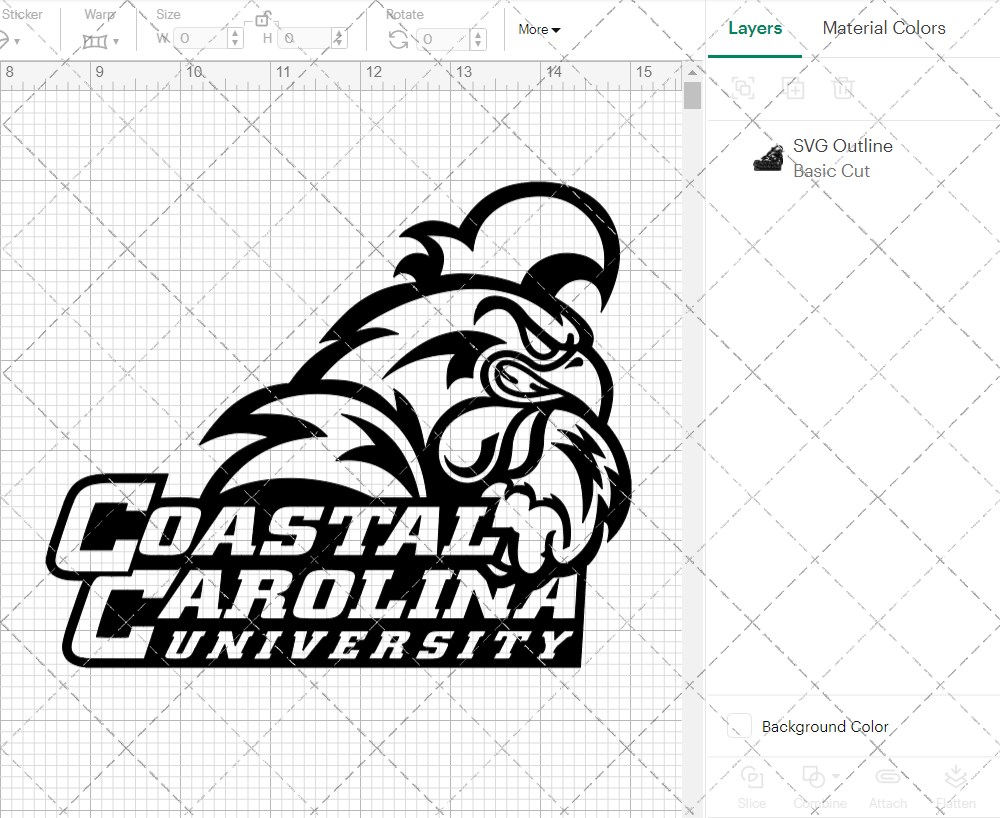This screenshot has width=1000, height=818.
Task: Select the Flatten tool
Action: tap(955, 787)
